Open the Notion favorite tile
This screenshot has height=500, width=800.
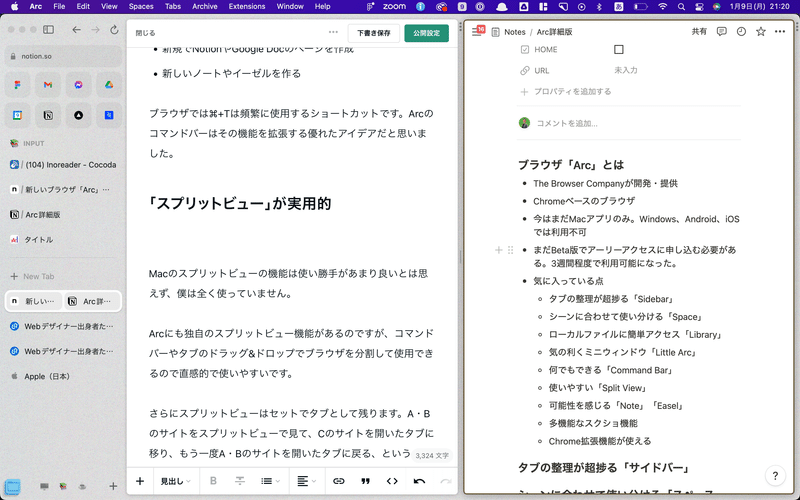48,115
